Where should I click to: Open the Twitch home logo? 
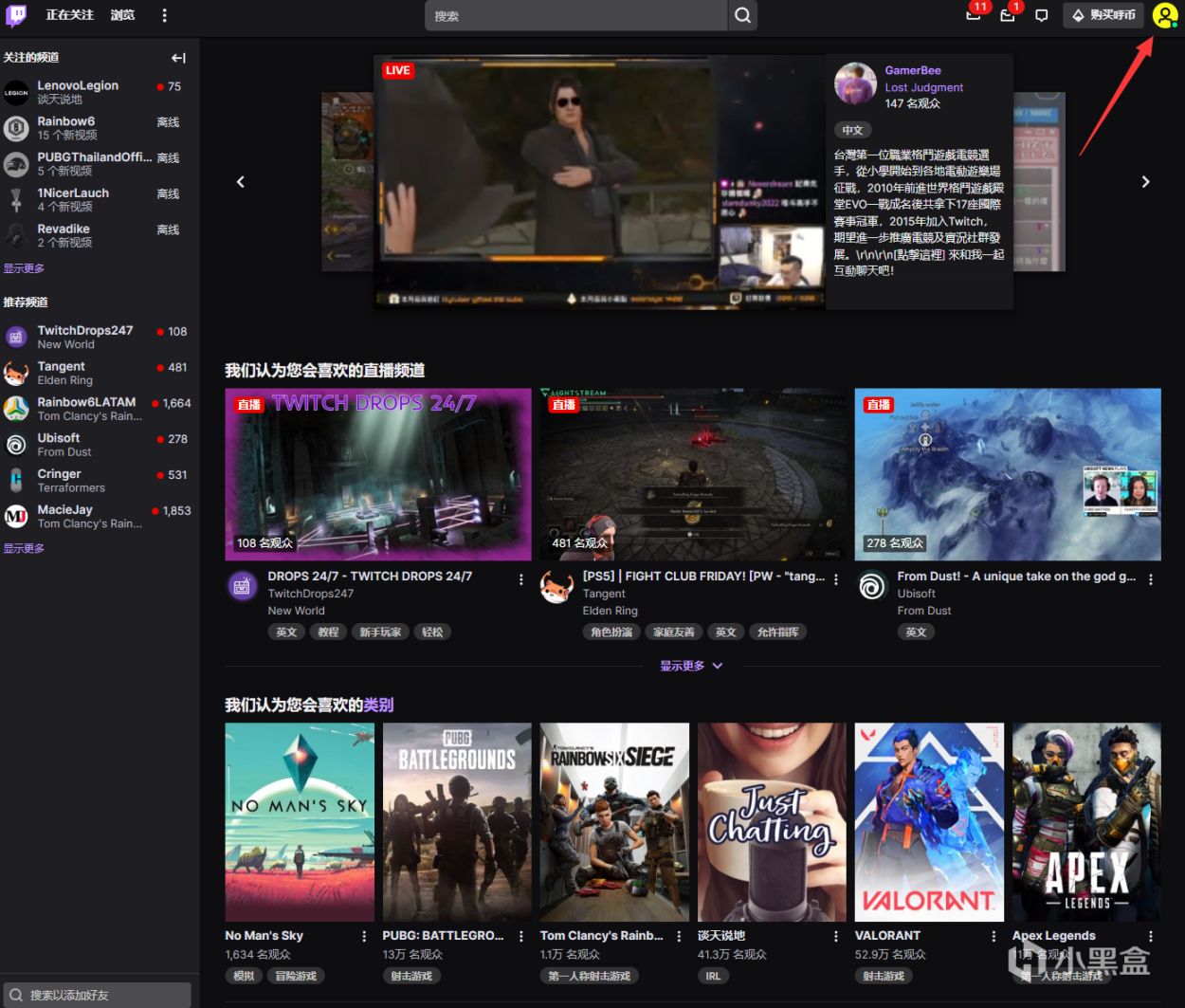click(16, 15)
